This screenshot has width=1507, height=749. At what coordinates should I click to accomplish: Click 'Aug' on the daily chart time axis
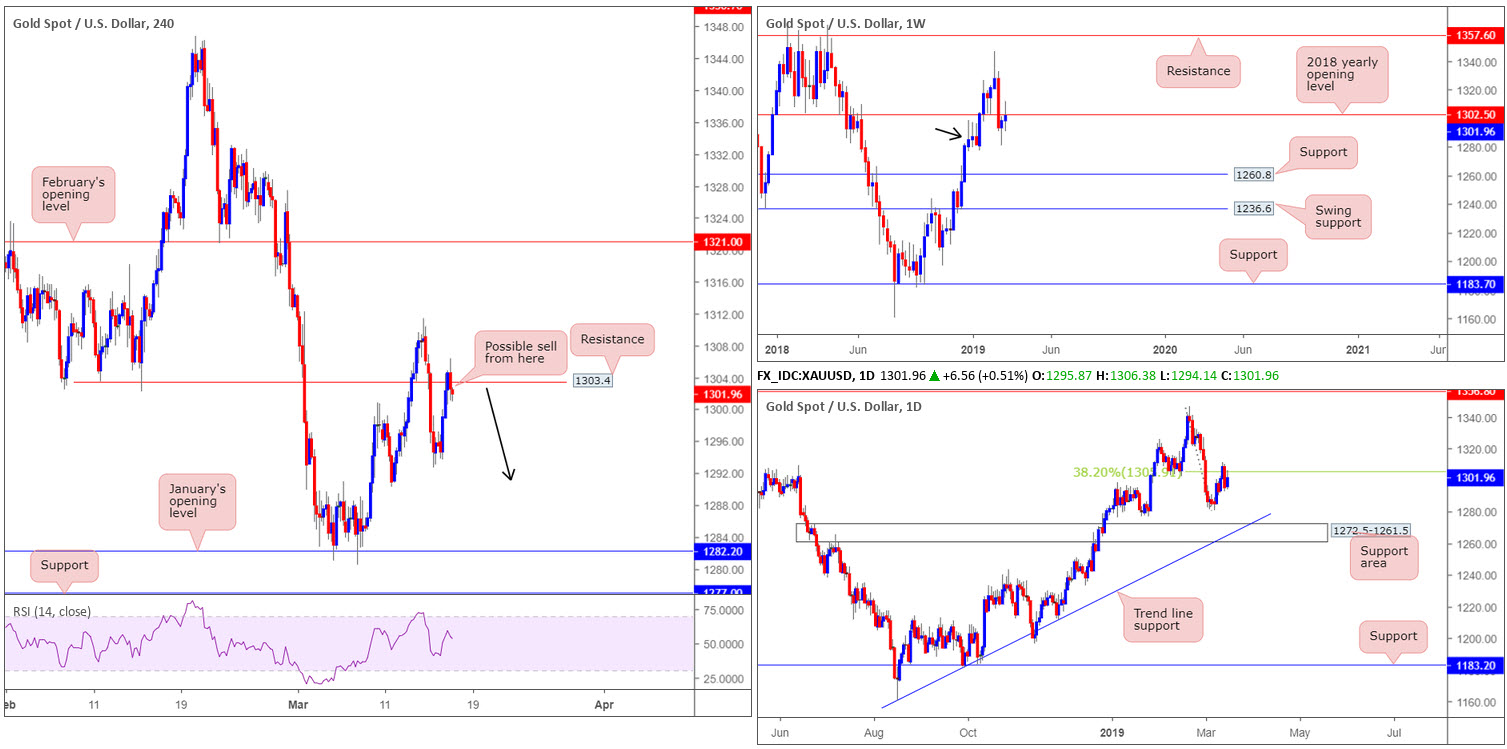pyautogui.click(x=873, y=733)
